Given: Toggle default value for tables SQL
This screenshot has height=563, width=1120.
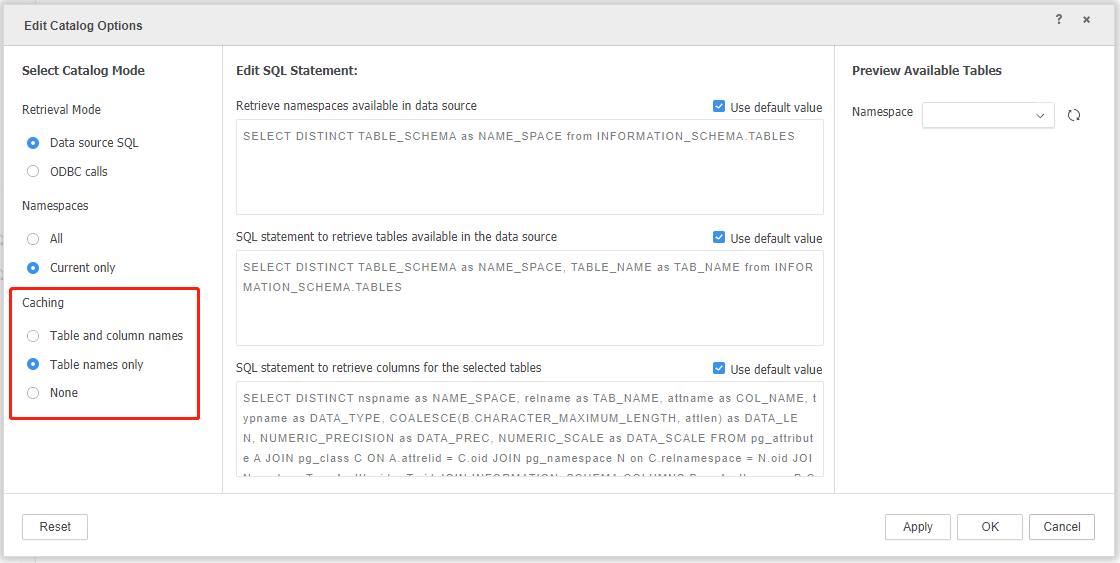Looking at the screenshot, I should point(719,238).
